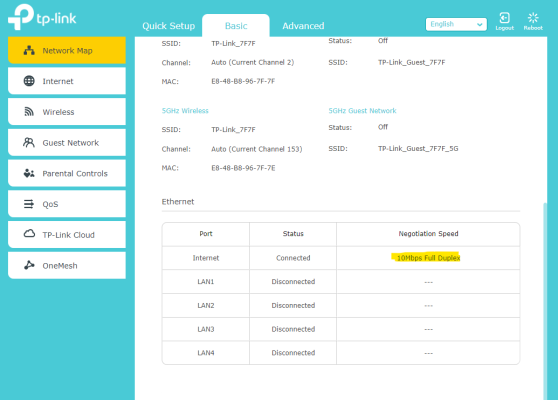Click the 5GHz Wireless heading link
Viewport: 558px width, 400px height.
coord(185,111)
